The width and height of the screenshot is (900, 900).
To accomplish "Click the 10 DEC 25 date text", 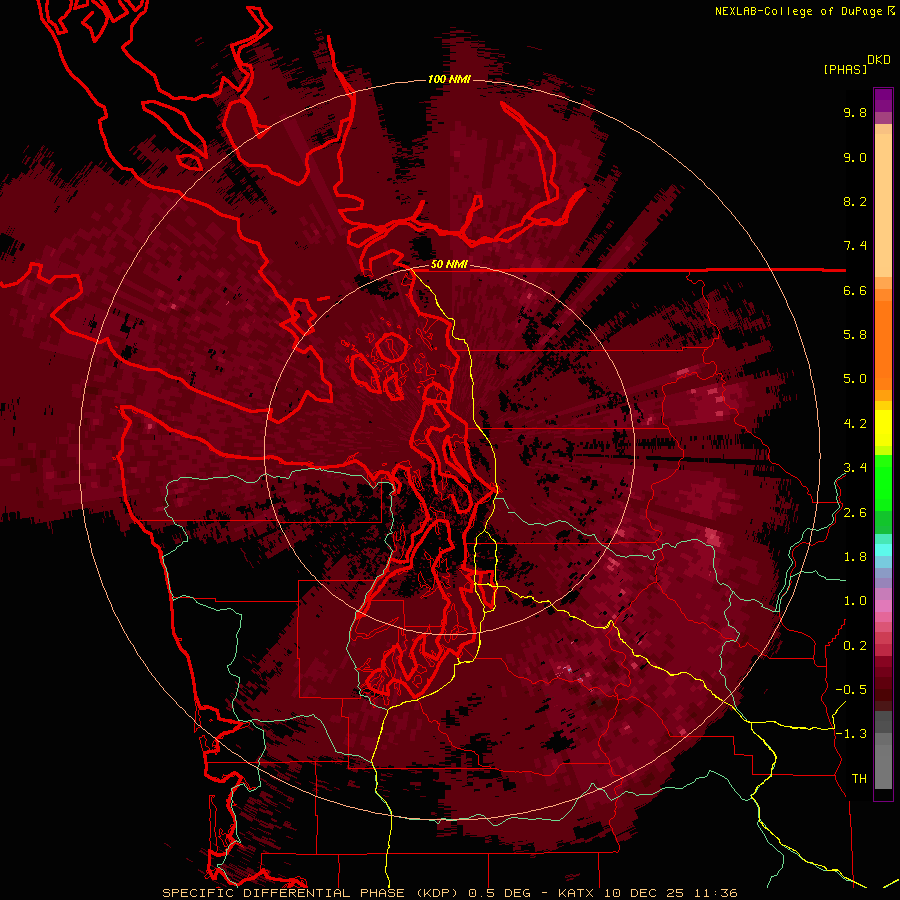I will pyautogui.click(x=644, y=893).
